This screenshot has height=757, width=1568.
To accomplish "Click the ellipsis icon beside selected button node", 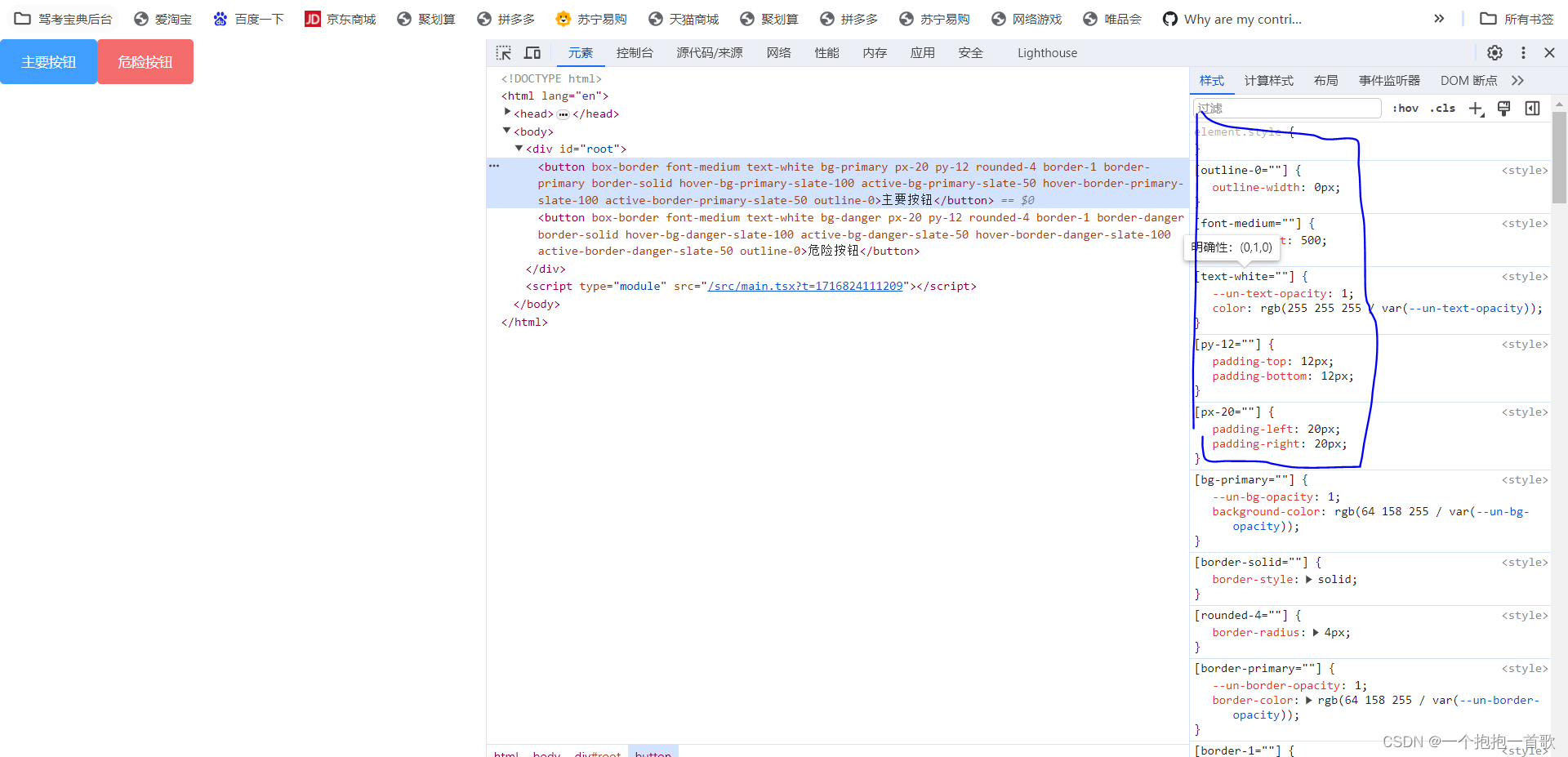I will coord(494,166).
